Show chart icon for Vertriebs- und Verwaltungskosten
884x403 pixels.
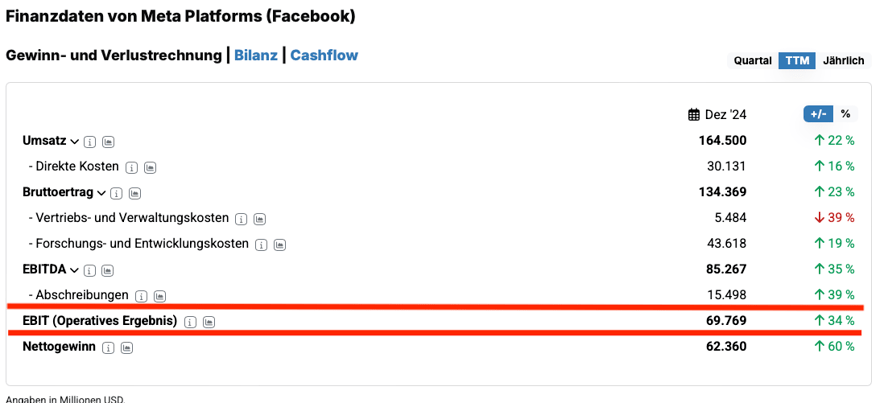(x=259, y=219)
